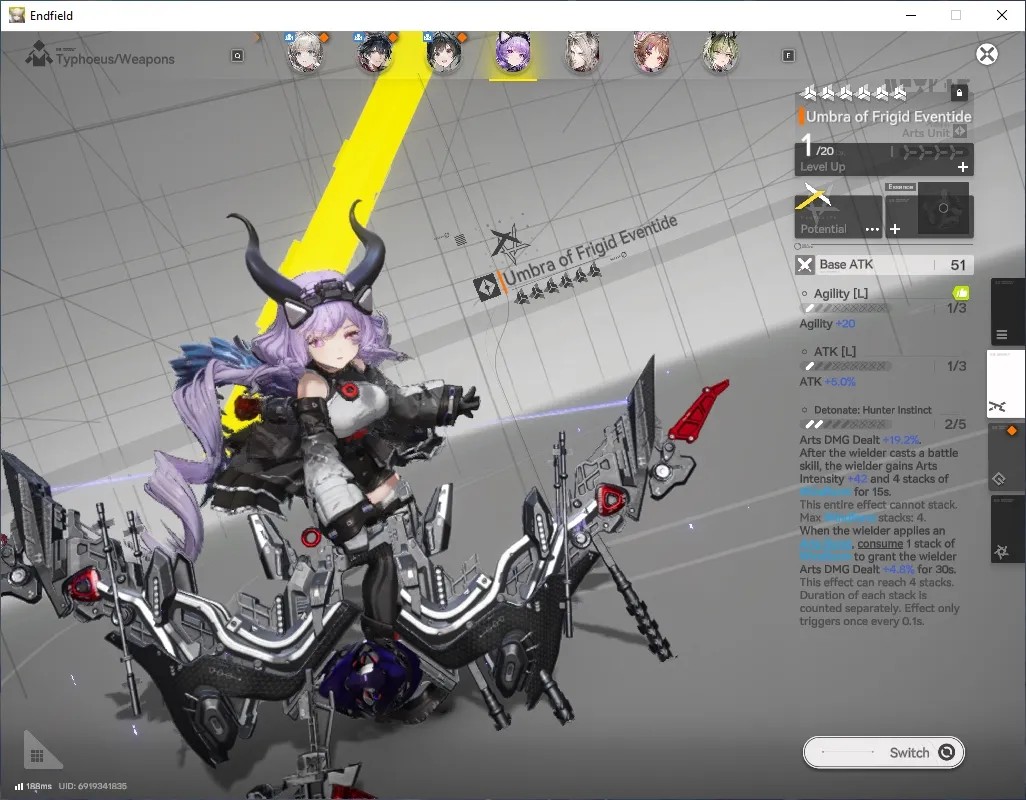Close the weapons screen with the X icon
1026x800 pixels.
tap(987, 54)
